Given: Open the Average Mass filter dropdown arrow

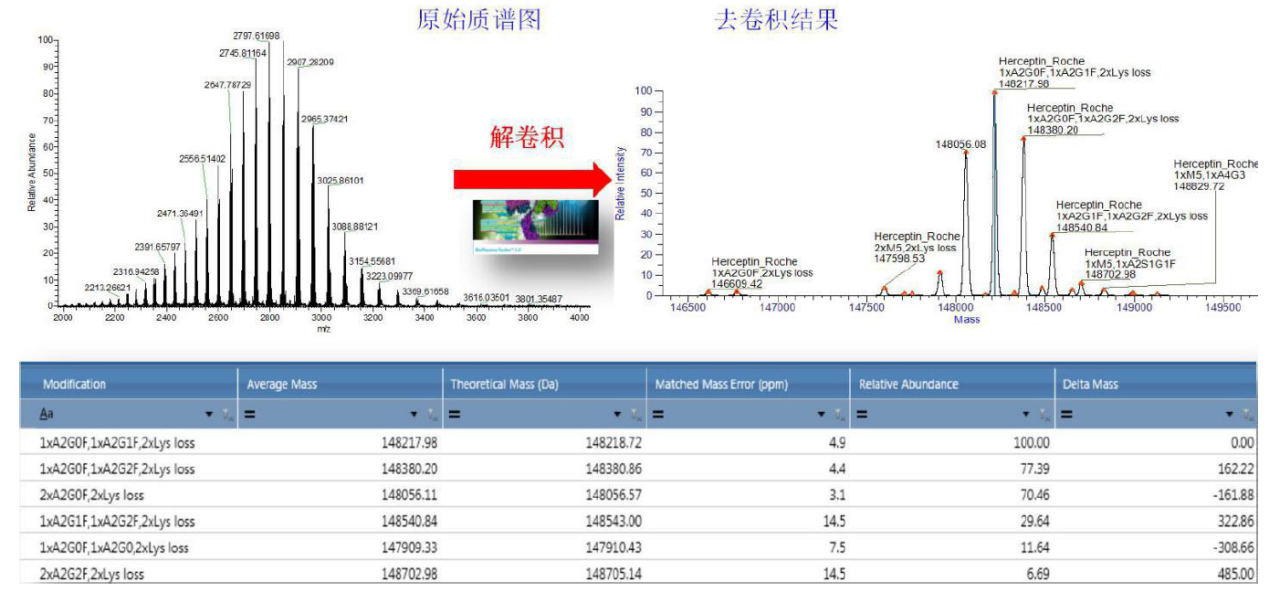Looking at the screenshot, I should click(x=414, y=414).
